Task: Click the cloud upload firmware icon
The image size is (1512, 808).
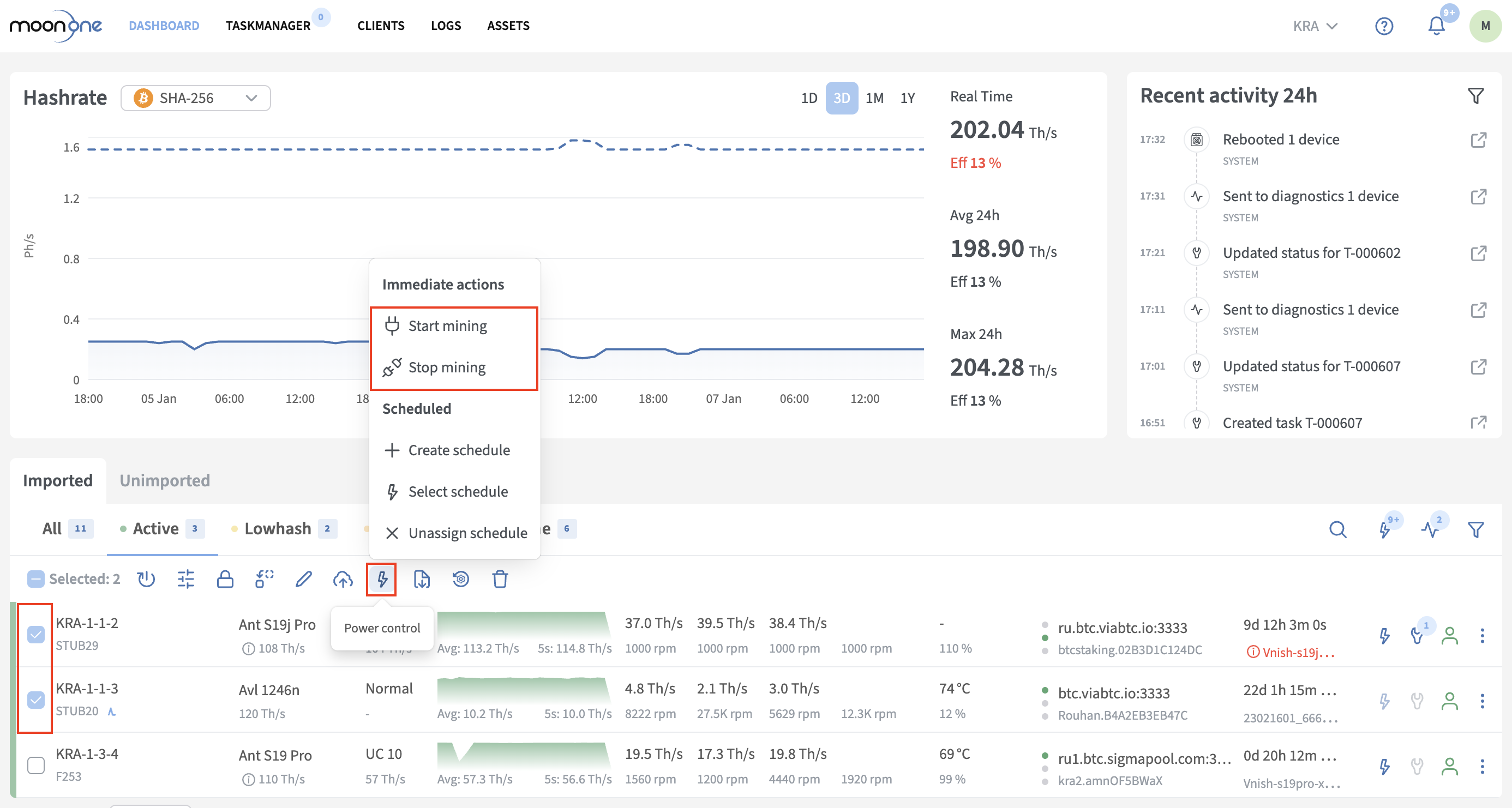Action: pyautogui.click(x=343, y=579)
